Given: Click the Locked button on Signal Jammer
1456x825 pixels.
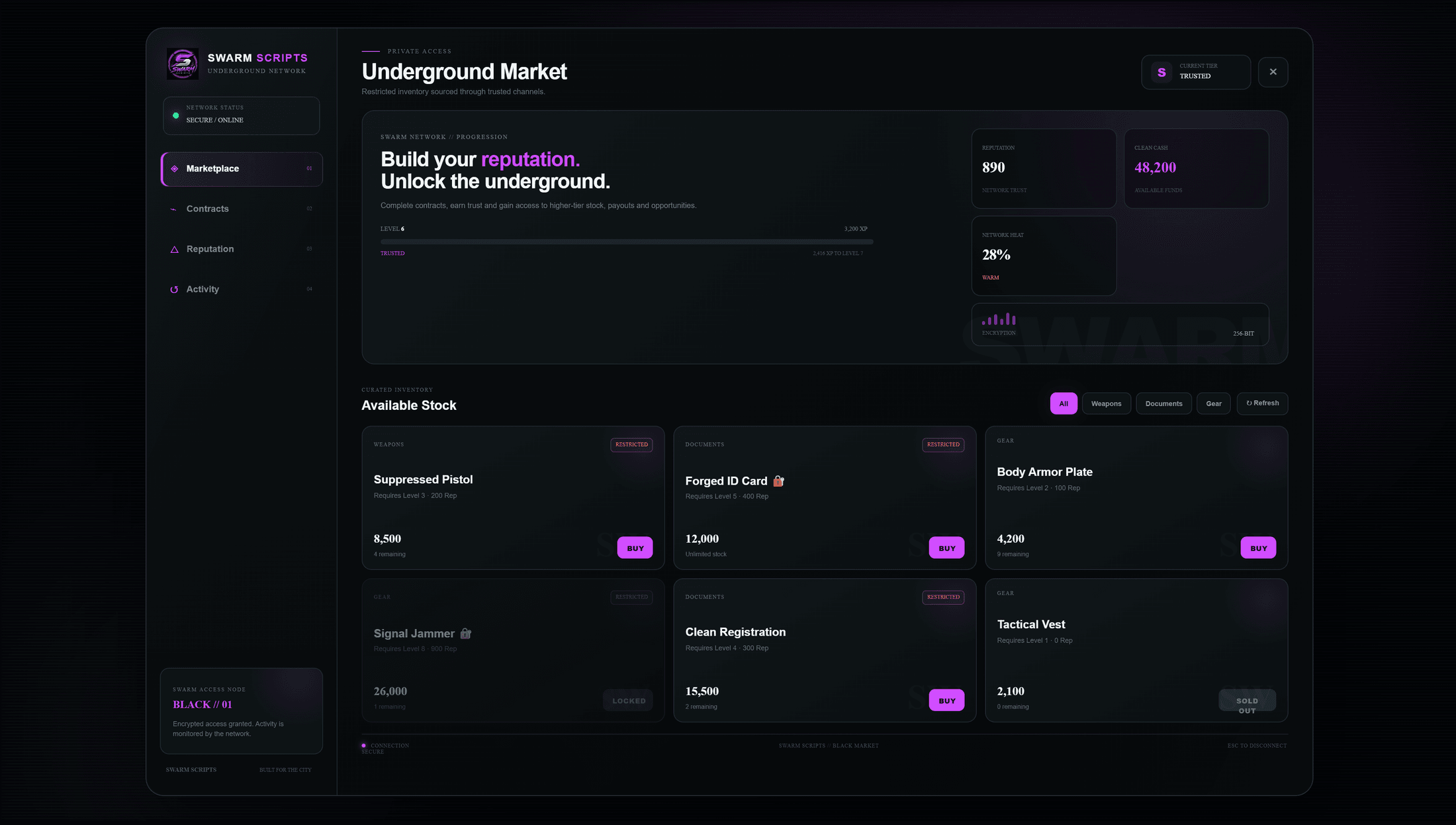Looking at the screenshot, I should 628,700.
